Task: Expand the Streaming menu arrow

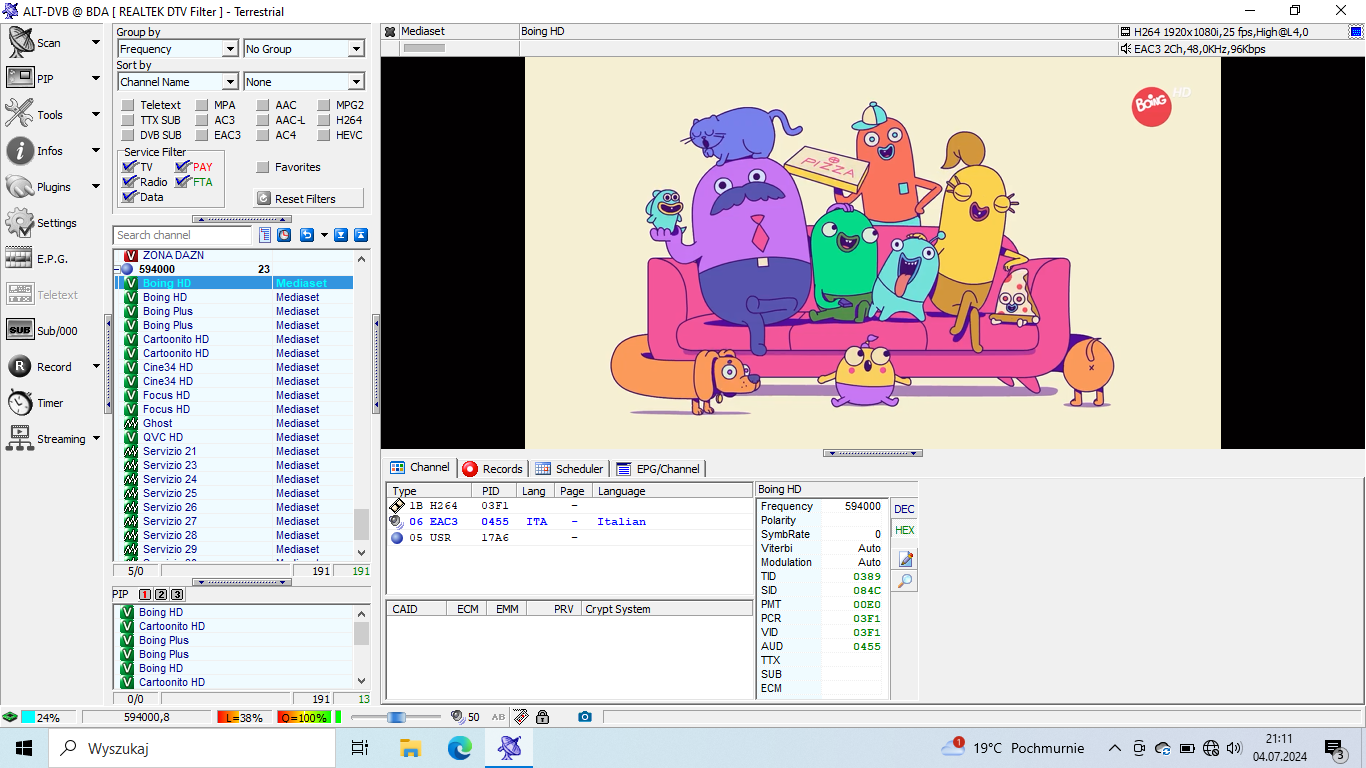Action: click(x=96, y=439)
